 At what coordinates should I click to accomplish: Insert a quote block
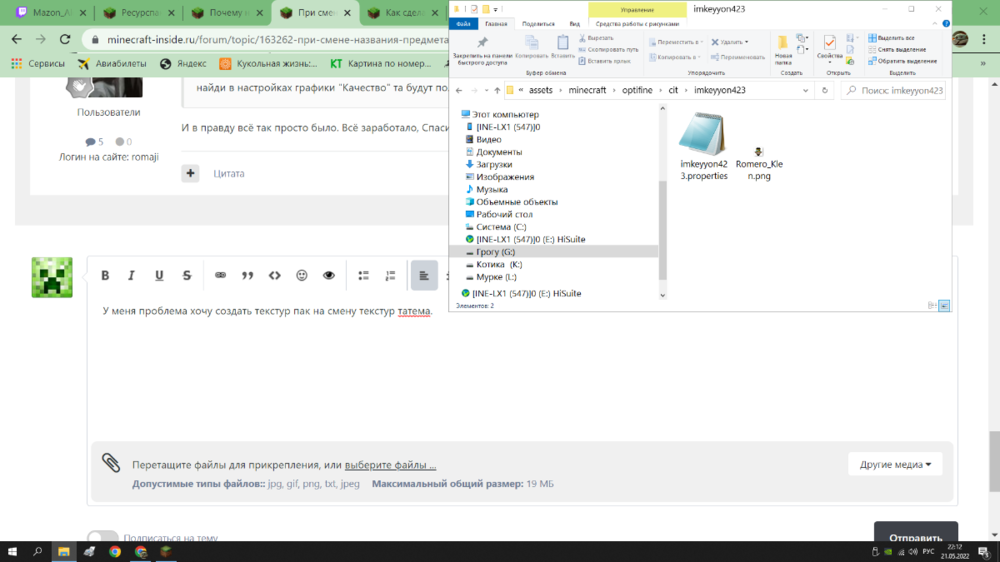pyautogui.click(x=247, y=276)
